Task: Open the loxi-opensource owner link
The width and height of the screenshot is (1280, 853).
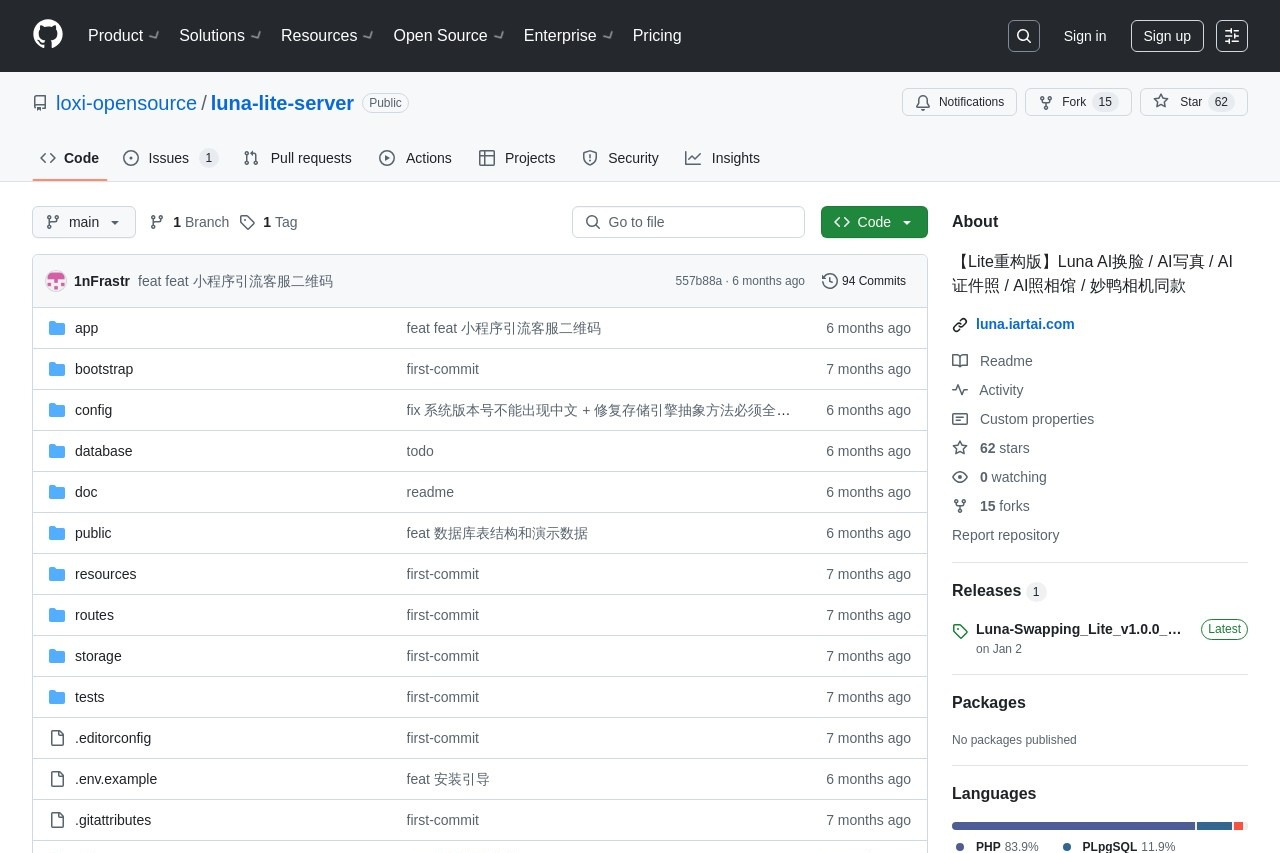Action: [x=126, y=103]
